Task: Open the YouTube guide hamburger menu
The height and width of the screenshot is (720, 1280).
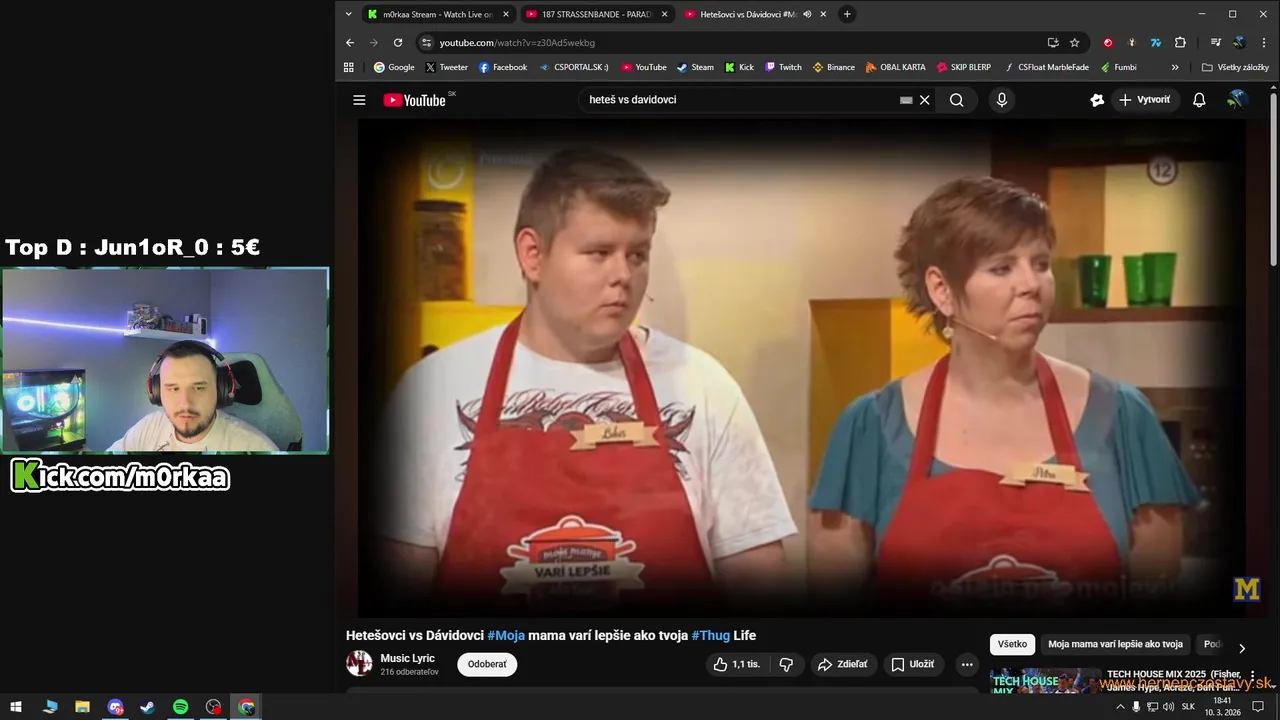Action: click(x=359, y=100)
